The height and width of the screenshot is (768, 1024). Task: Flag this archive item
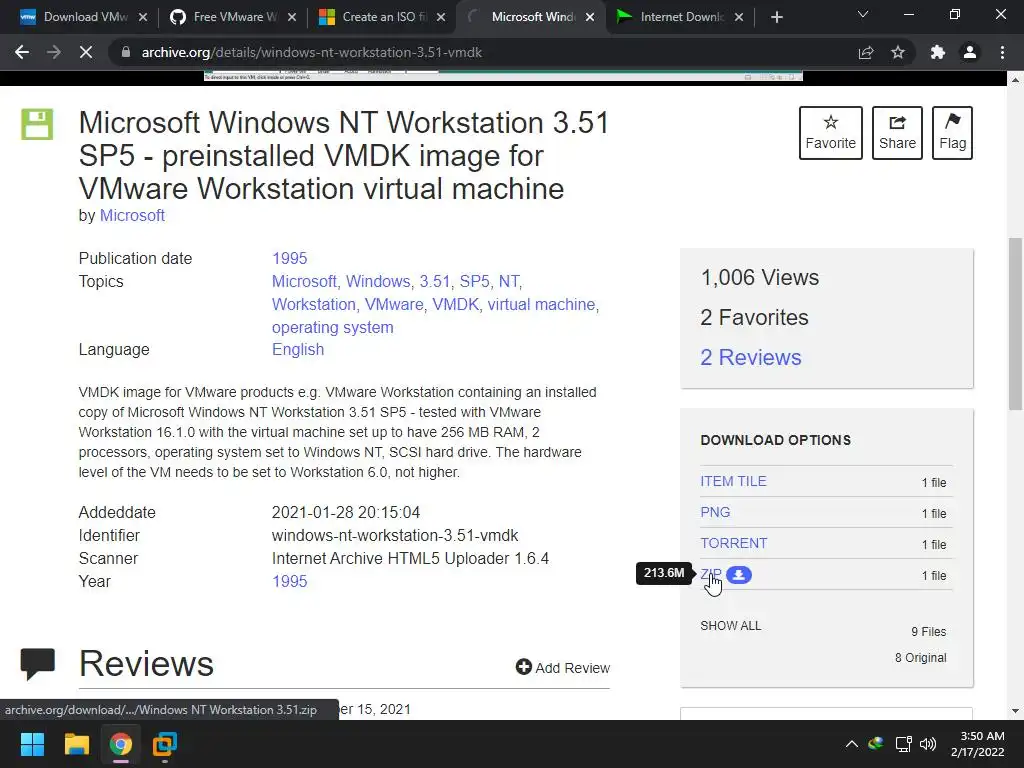[x=952, y=133]
